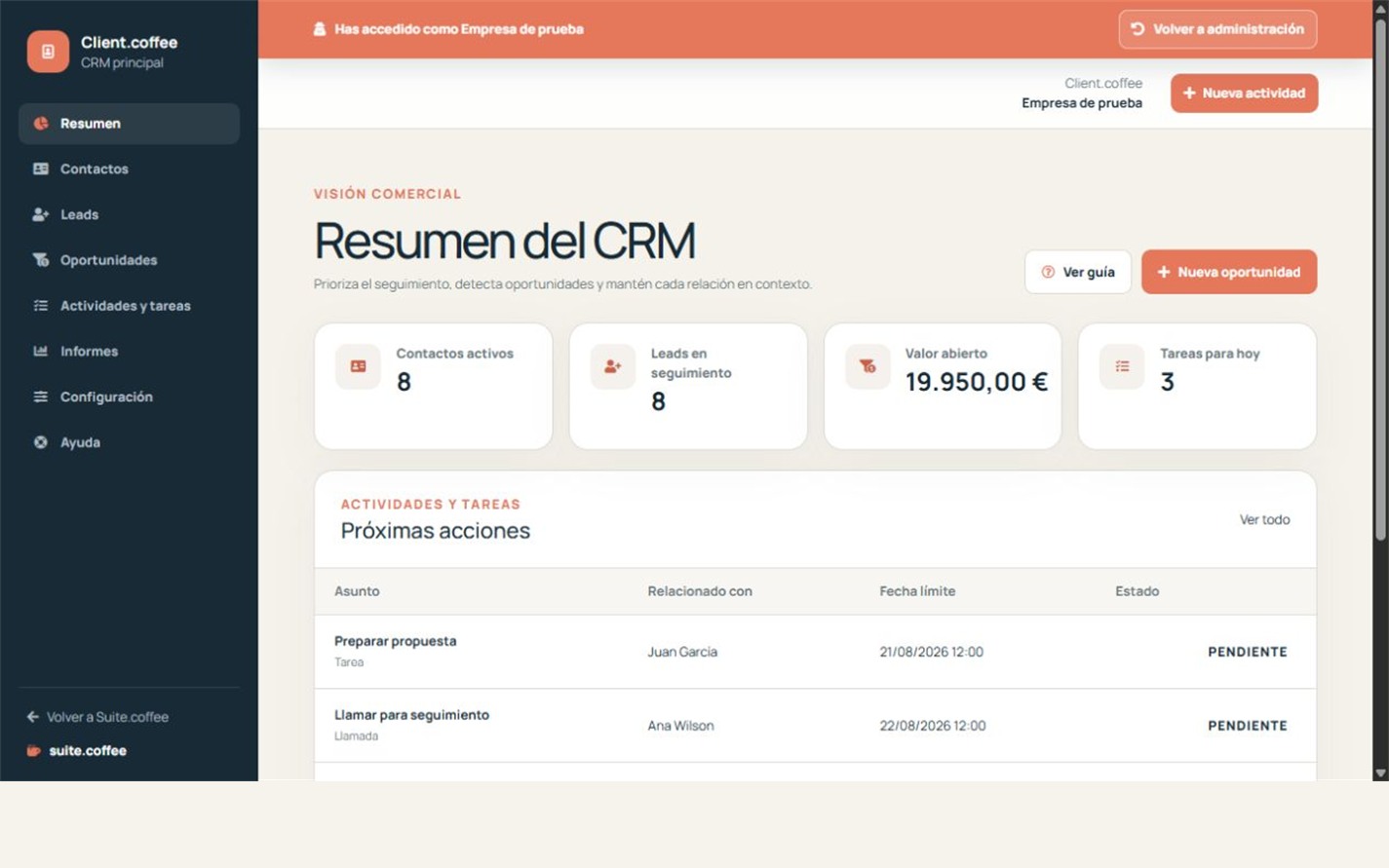Click the Empresa de prueba company name
The width and height of the screenshot is (1389, 868).
(1082, 103)
